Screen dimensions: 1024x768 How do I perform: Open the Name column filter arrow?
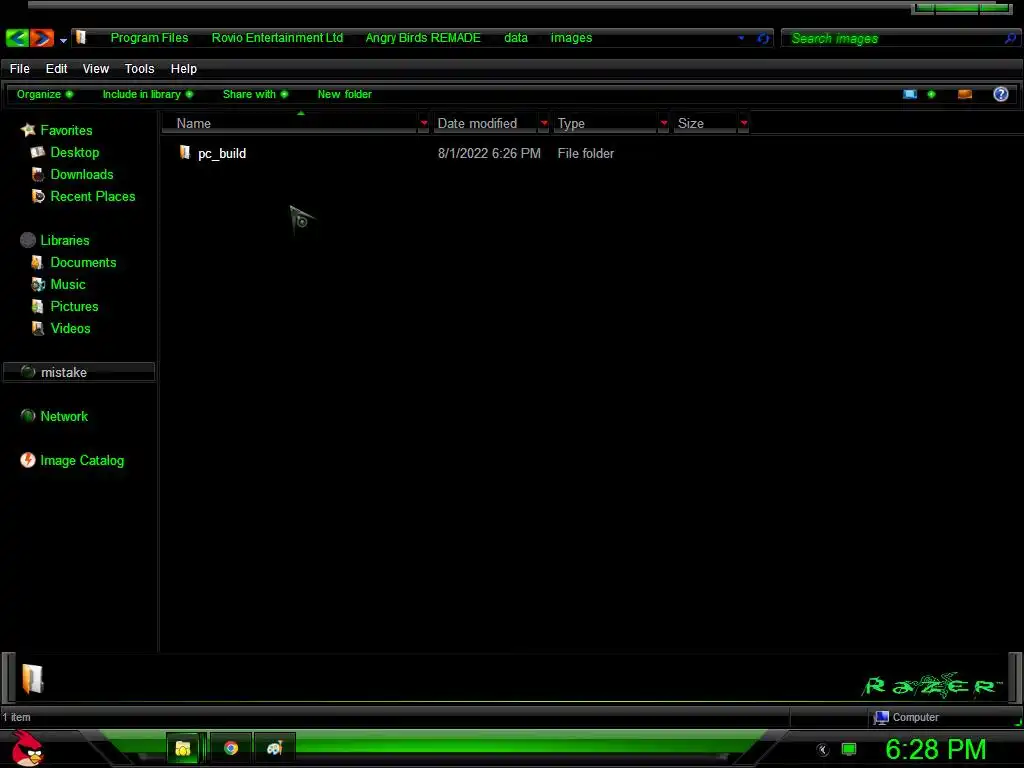(424, 123)
